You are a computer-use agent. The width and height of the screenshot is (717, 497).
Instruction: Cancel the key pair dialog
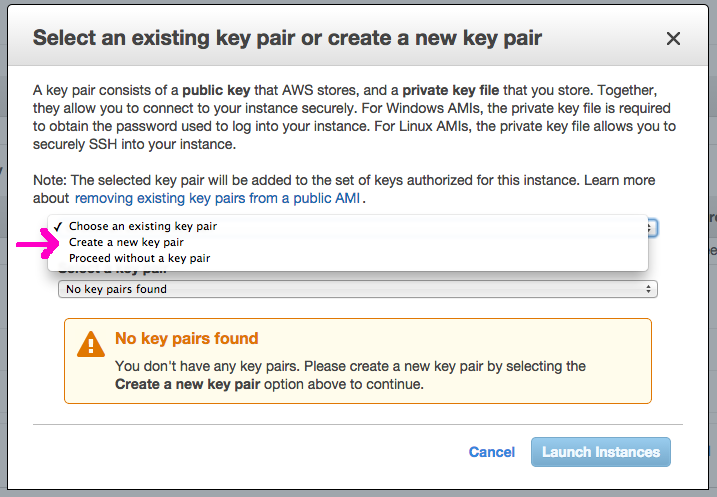[x=492, y=452]
